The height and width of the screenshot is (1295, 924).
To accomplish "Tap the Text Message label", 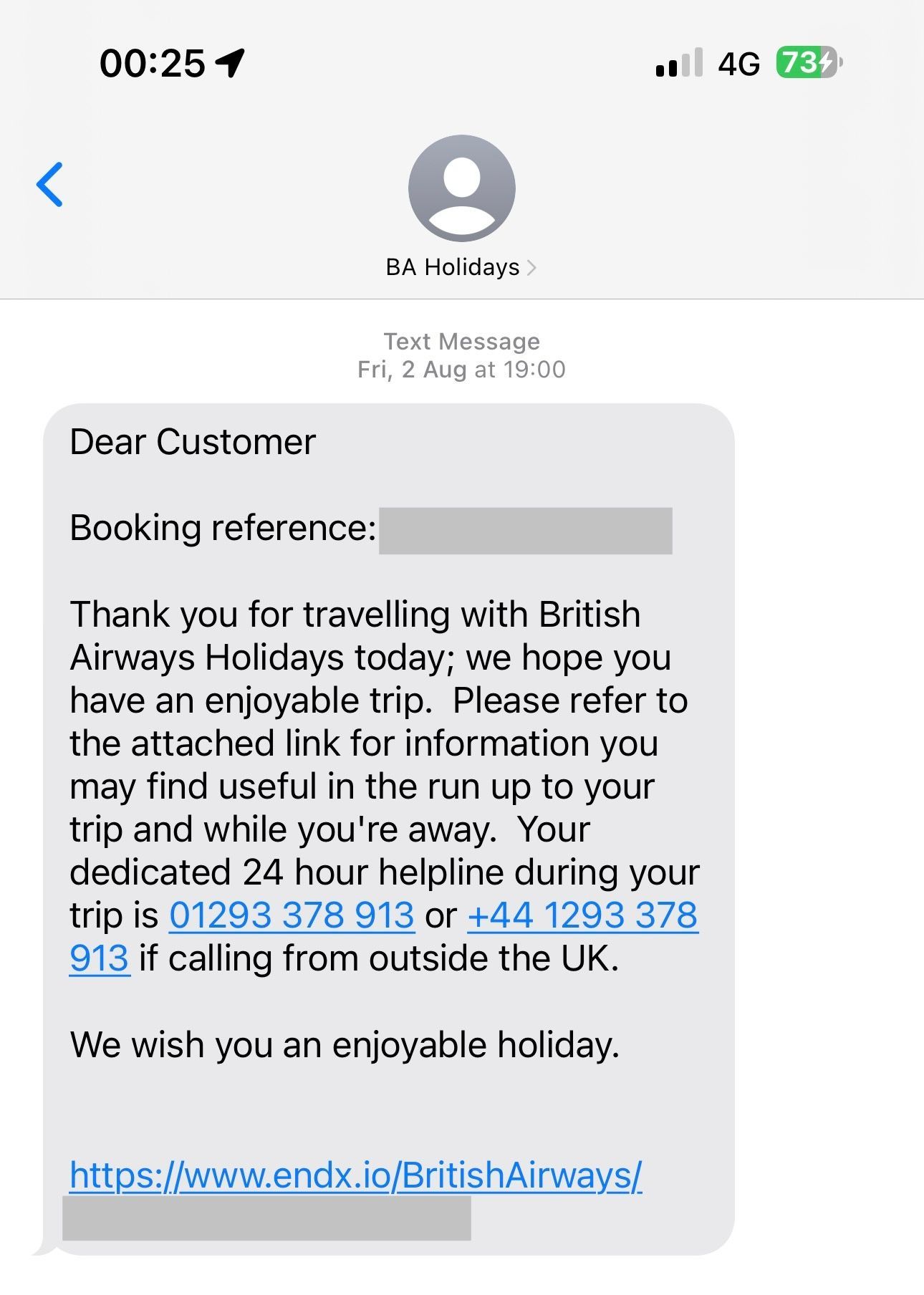I will pyautogui.click(x=462, y=342).
